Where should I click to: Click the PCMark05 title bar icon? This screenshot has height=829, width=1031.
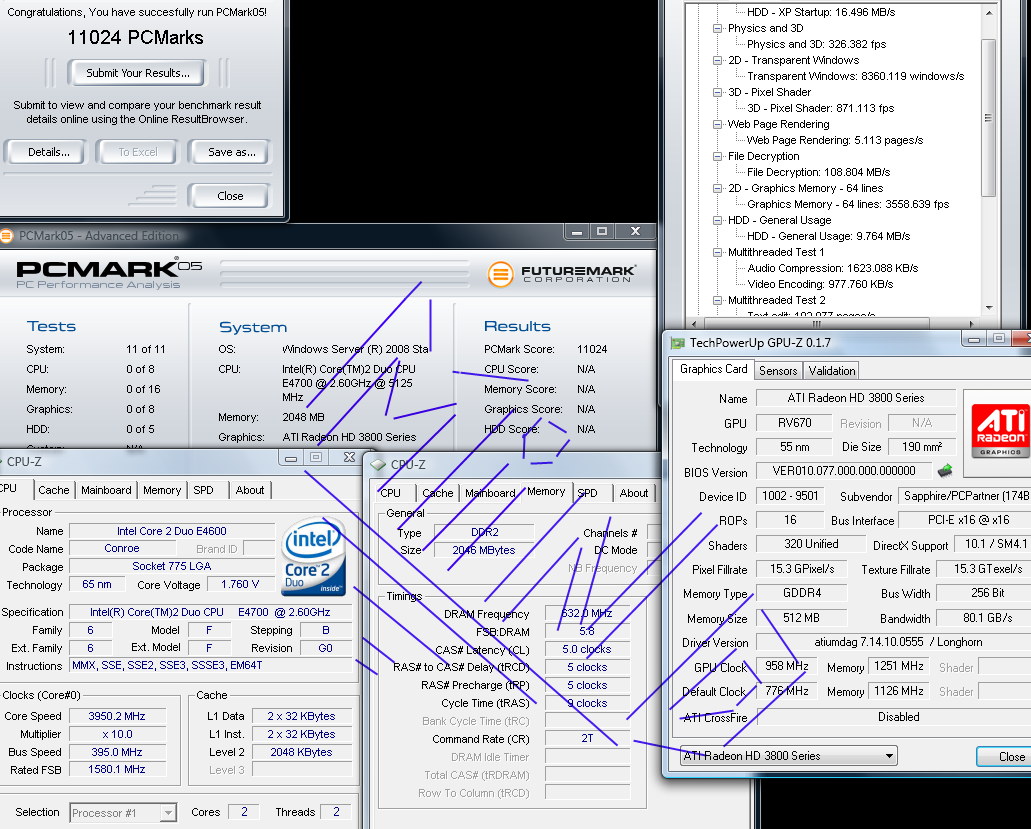(x=7, y=236)
